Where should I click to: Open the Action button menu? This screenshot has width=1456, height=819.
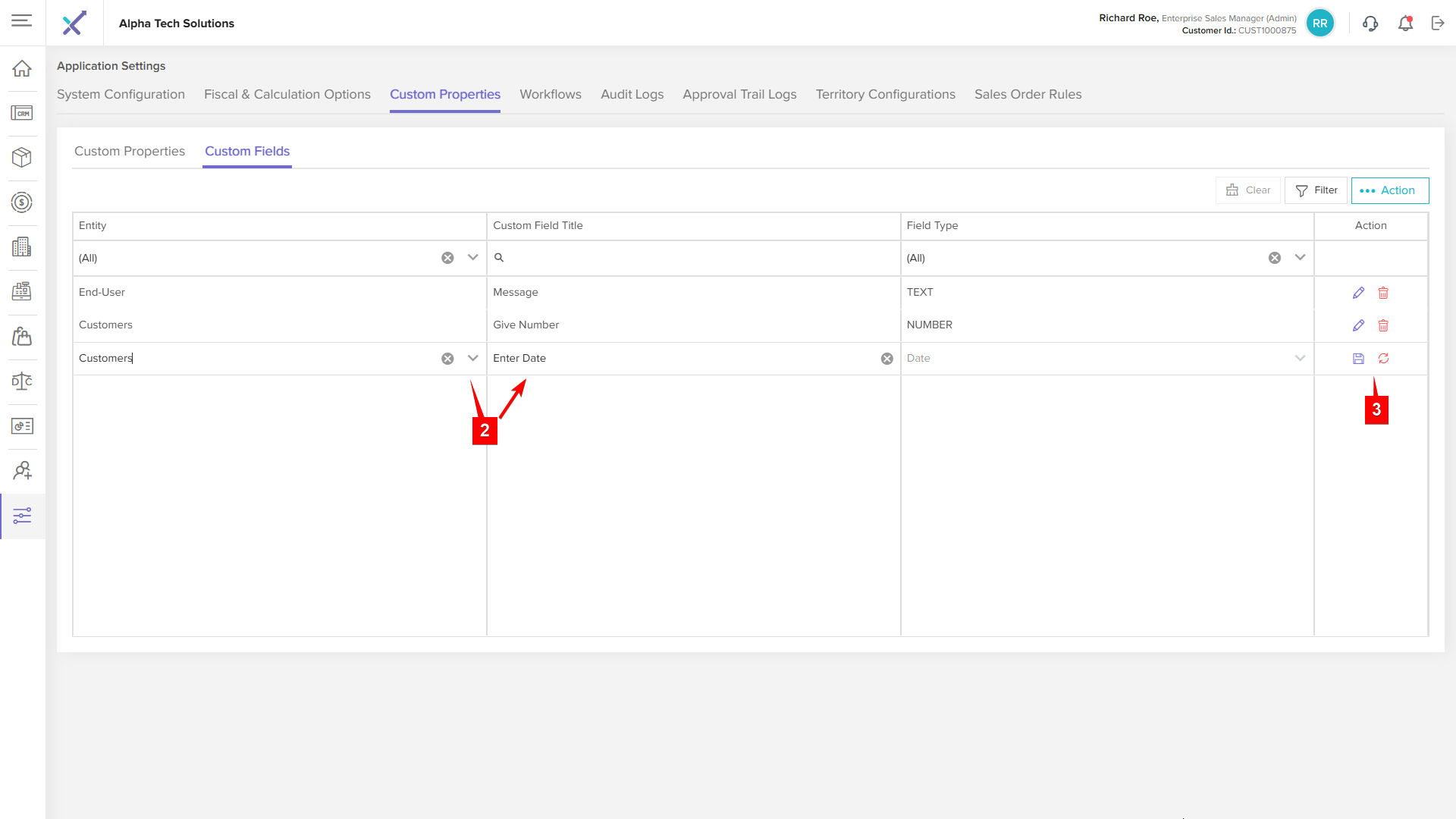(x=1389, y=190)
